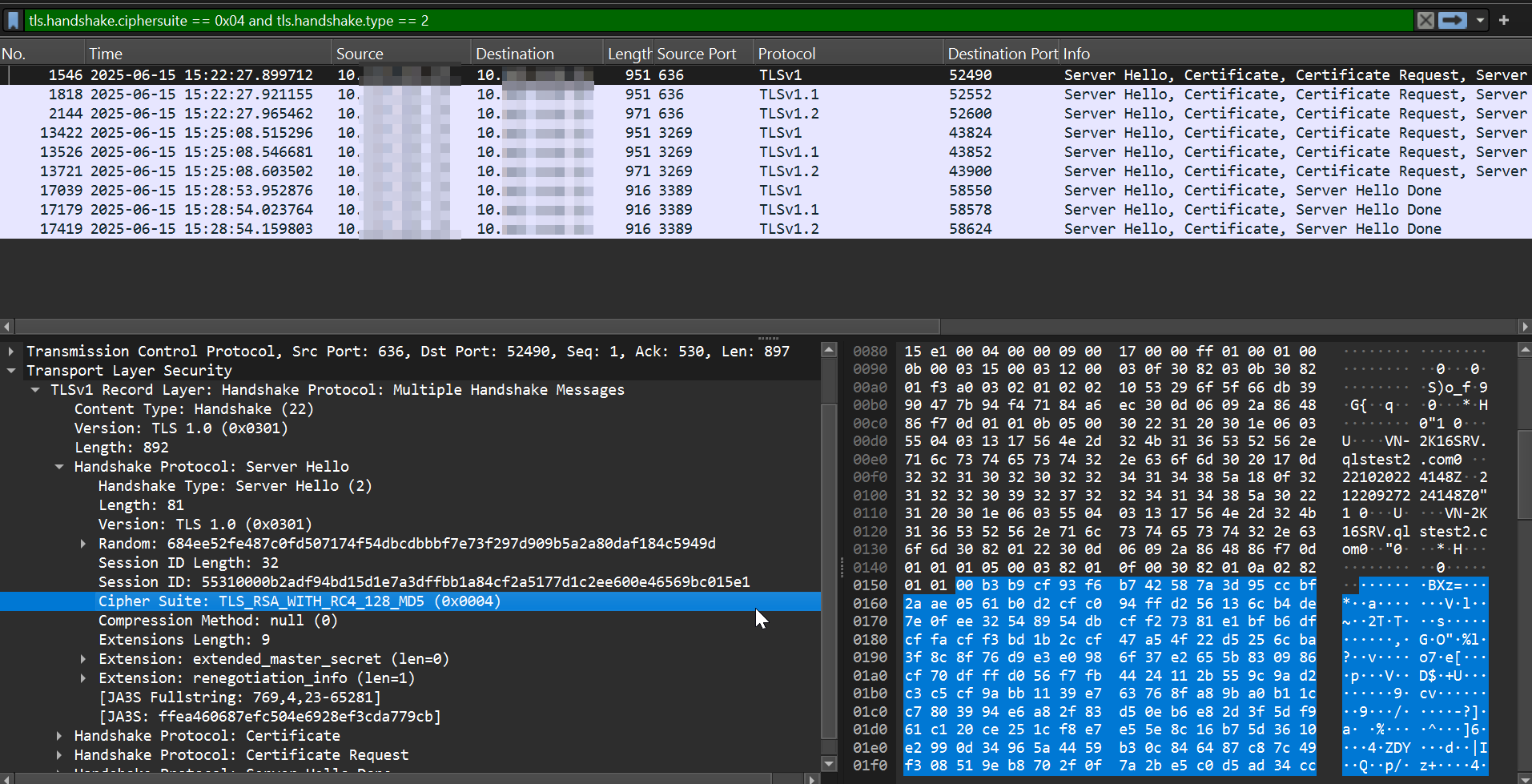Expand the extended_master_secret extension
Viewport: 1532px width, 784px height.
click(x=83, y=658)
